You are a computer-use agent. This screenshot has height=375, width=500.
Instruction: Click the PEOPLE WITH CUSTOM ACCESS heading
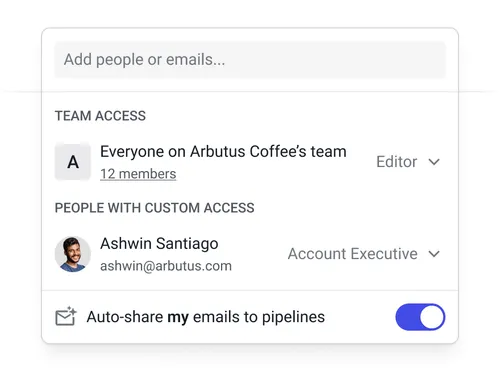pyautogui.click(x=155, y=208)
